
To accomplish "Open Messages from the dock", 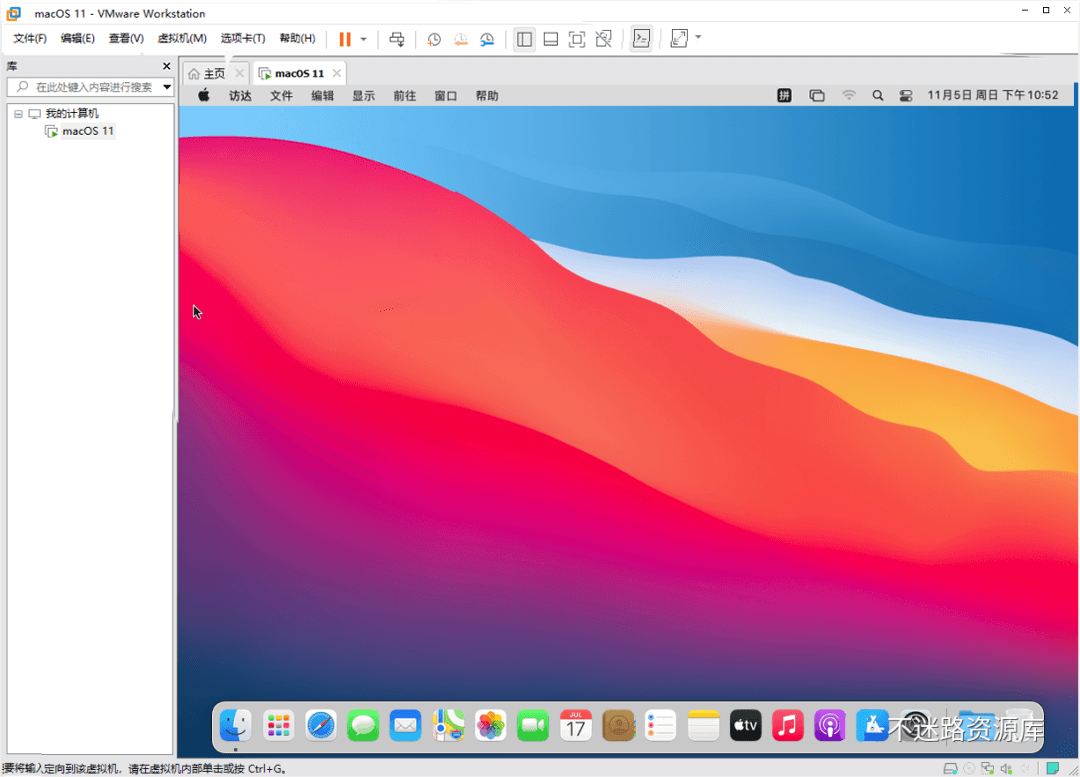I will pyautogui.click(x=363, y=725).
